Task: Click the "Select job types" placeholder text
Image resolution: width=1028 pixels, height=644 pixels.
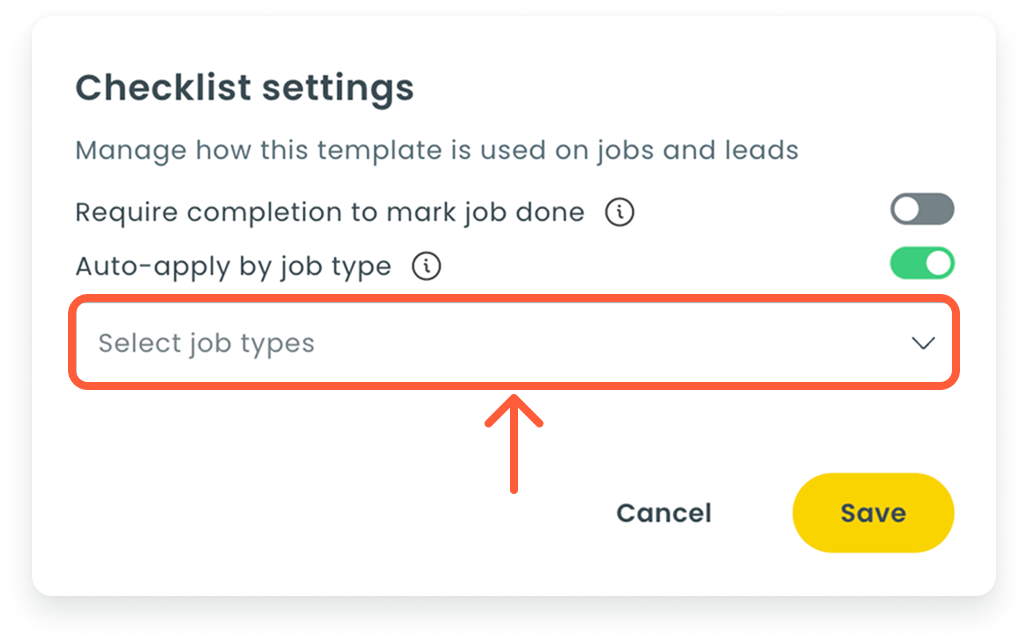Action: point(206,343)
